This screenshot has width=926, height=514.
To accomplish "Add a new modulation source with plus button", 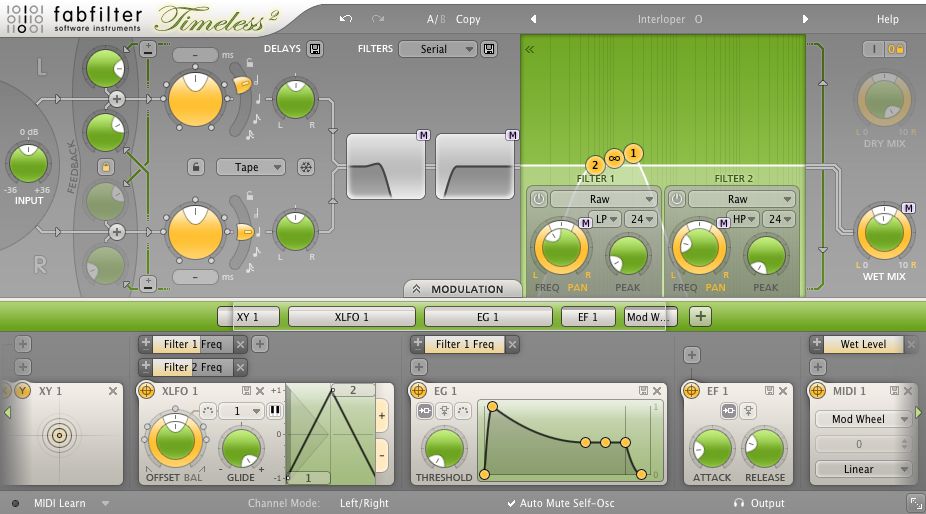I will (x=700, y=317).
